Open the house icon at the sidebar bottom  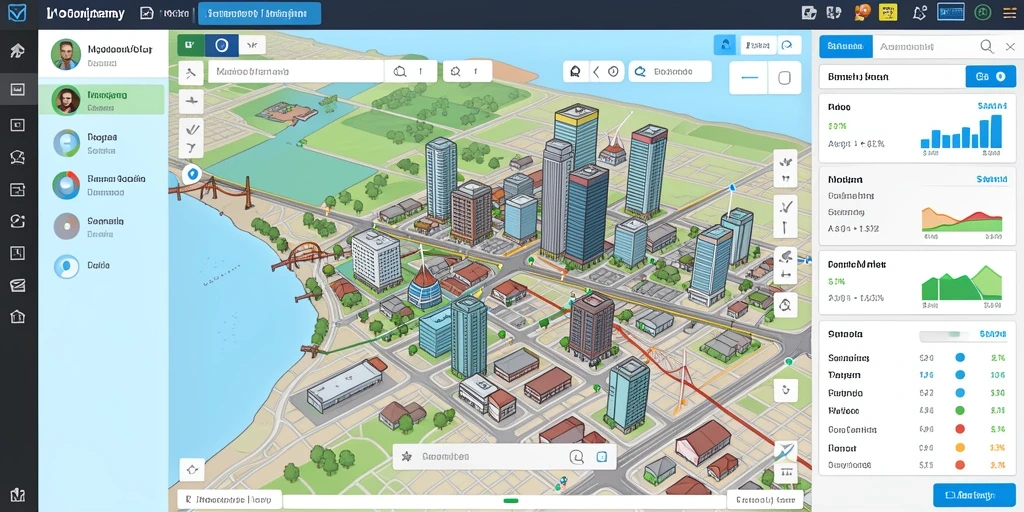point(18,317)
